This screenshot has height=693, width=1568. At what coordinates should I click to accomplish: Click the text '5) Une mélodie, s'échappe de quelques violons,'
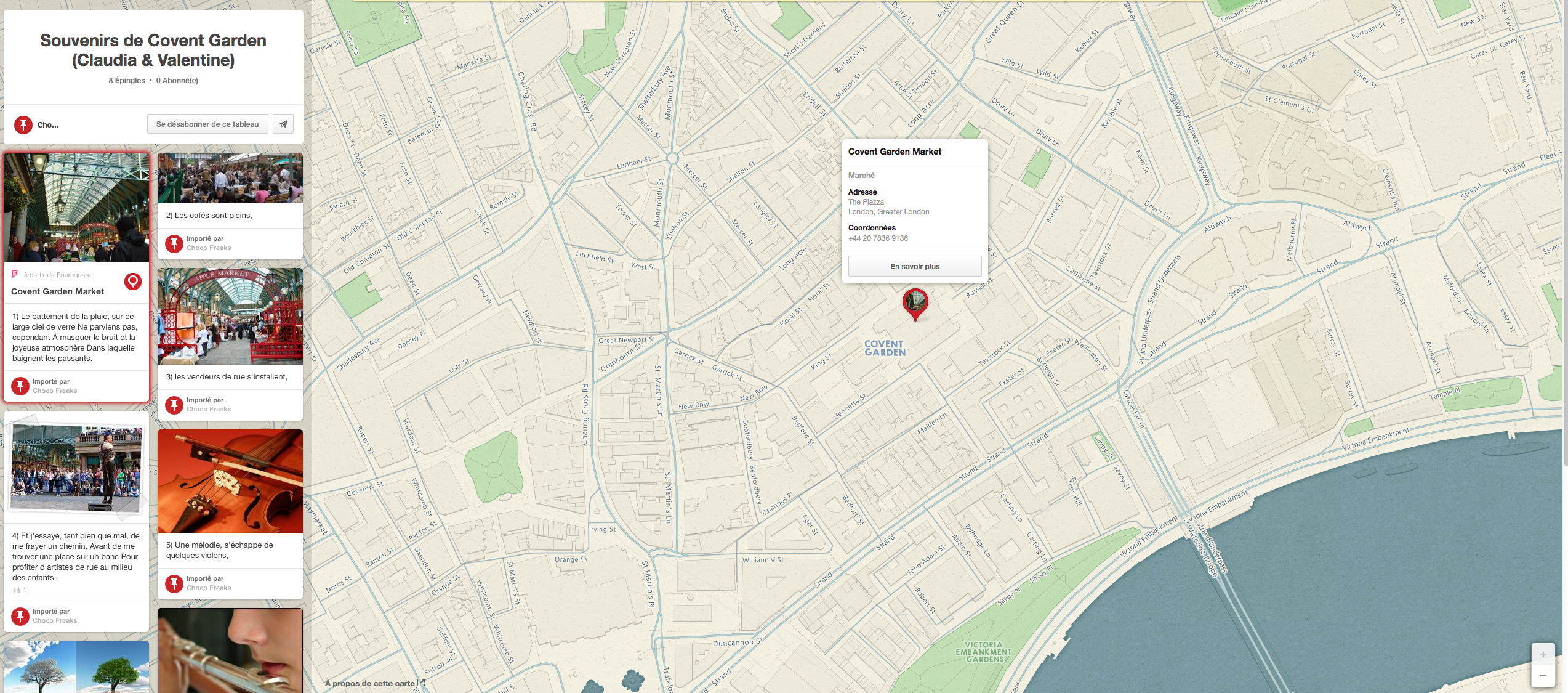219,550
